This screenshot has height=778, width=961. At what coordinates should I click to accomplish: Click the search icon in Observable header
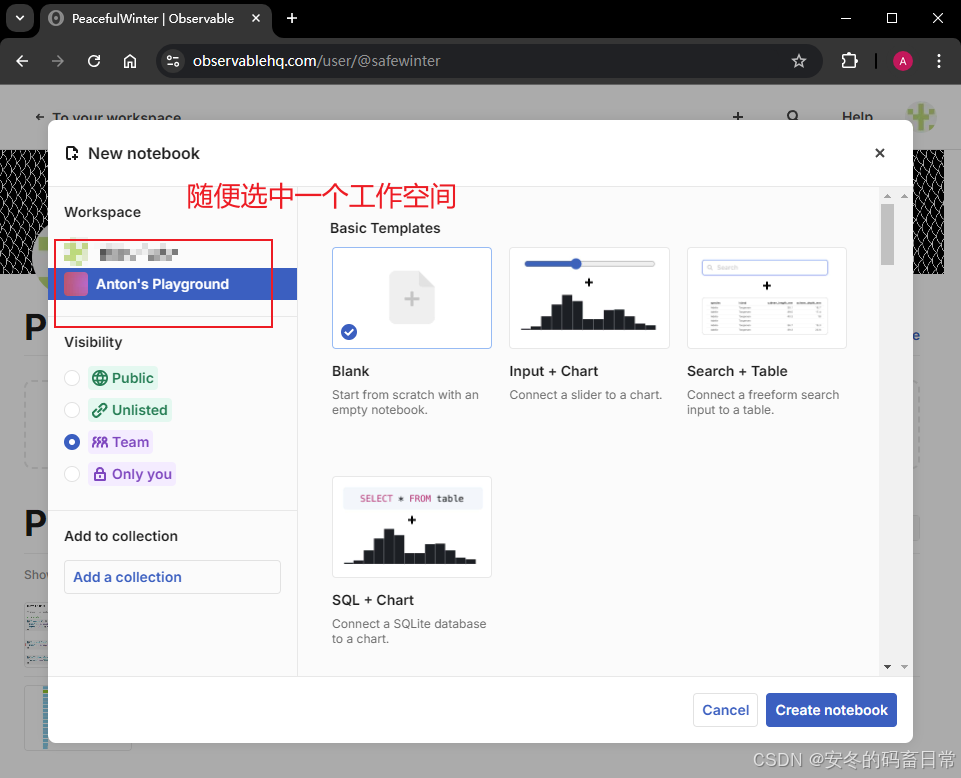pyautogui.click(x=792, y=116)
